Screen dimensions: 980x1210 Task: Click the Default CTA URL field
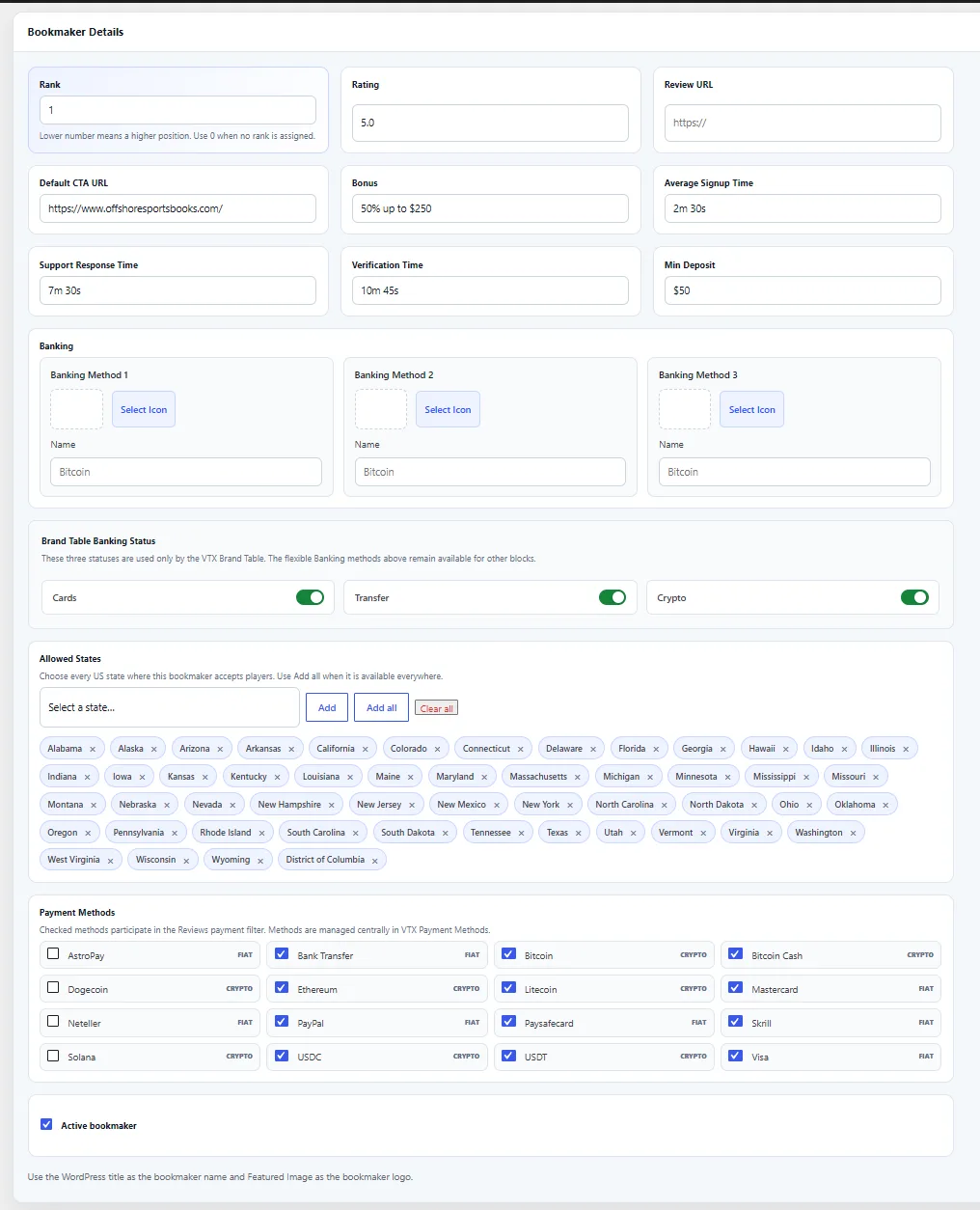coord(177,208)
